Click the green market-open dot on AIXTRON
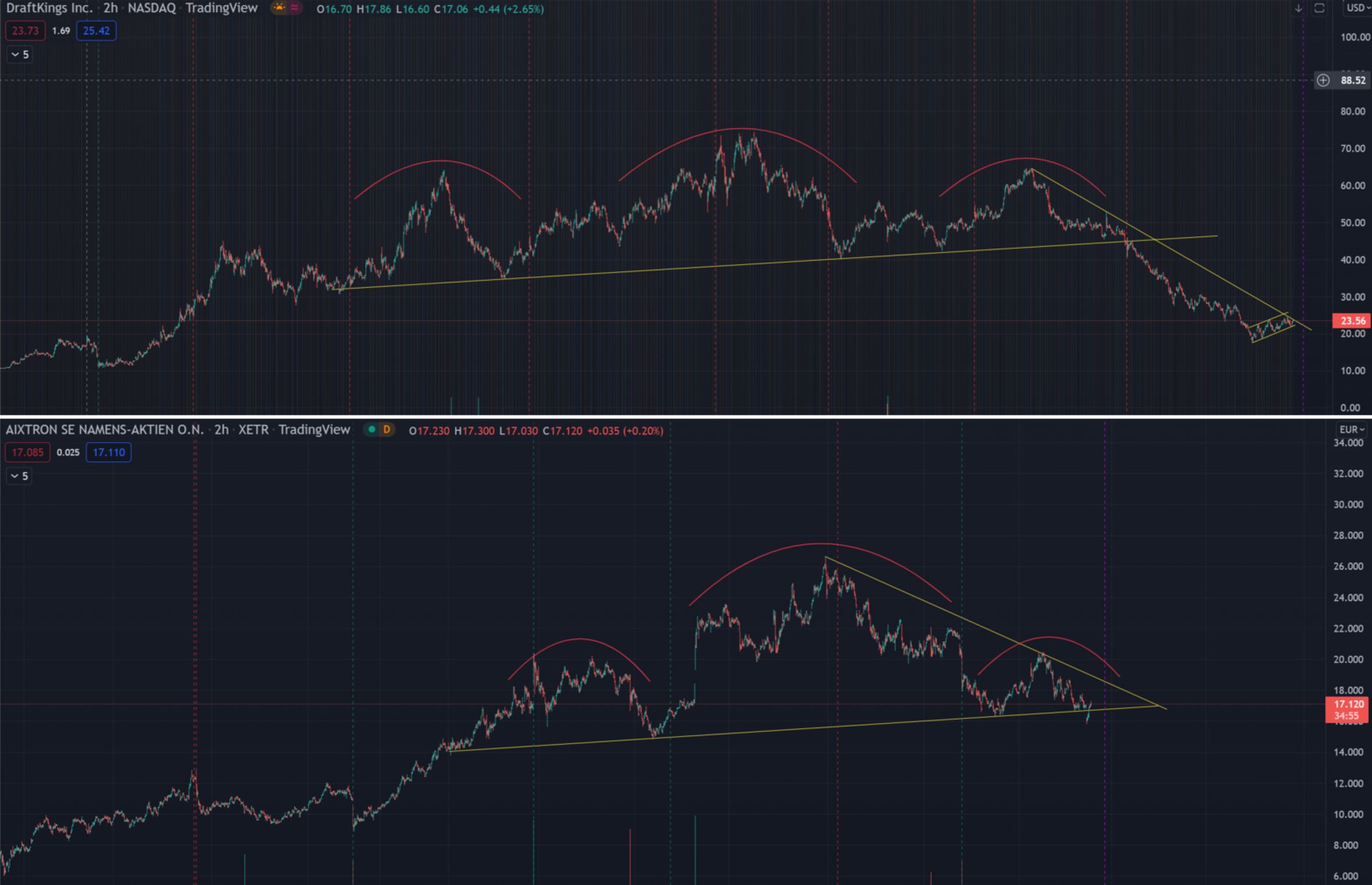 (x=372, y=430)
